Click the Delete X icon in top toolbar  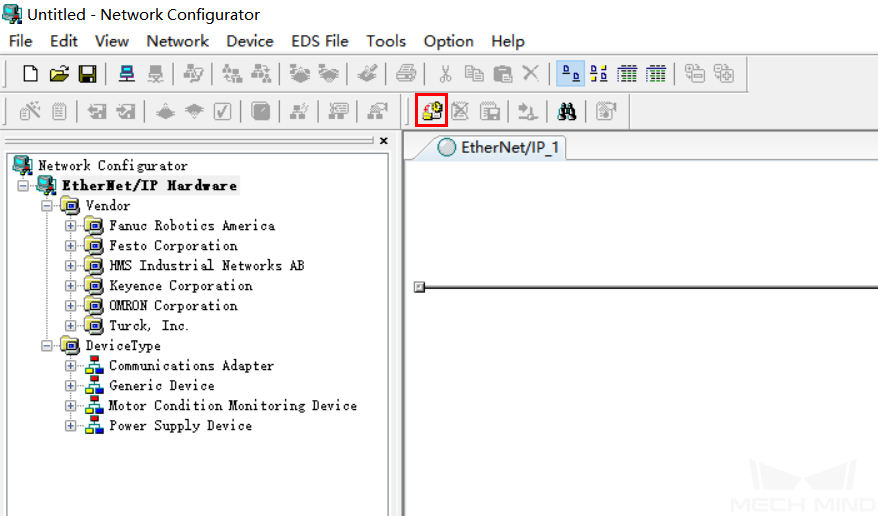pyautogui.click(x=530, y=73)
